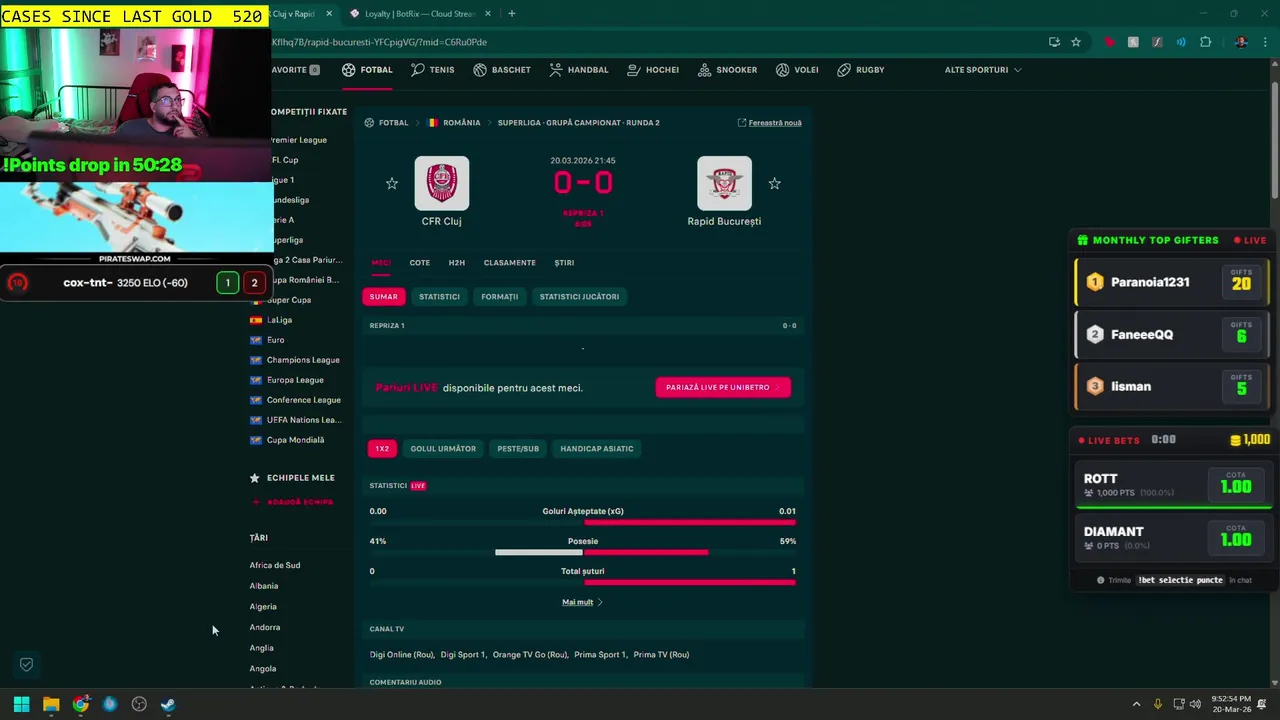This screenshot has width=1280, height=720.
Task: Expand statistics with Mai mult
Action: point(582,602)
